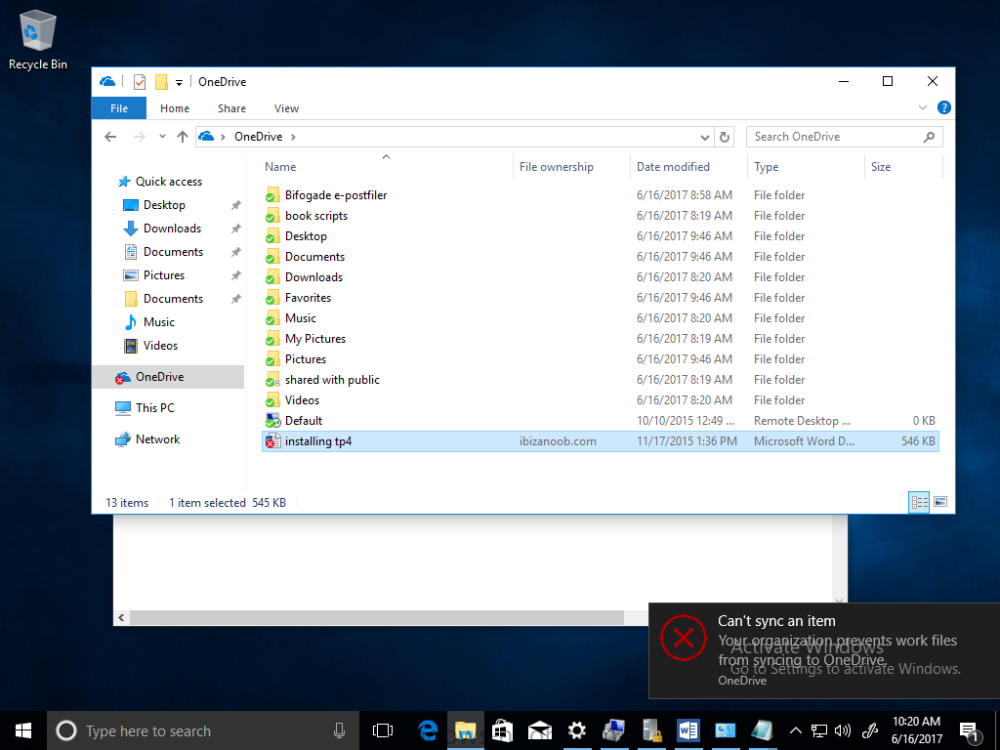Image resolution: width=1000 pixels, height=750 pixels.
Task: Open the Mail taskbar icon
Action: pyautogui.click(x=540, y=731)
